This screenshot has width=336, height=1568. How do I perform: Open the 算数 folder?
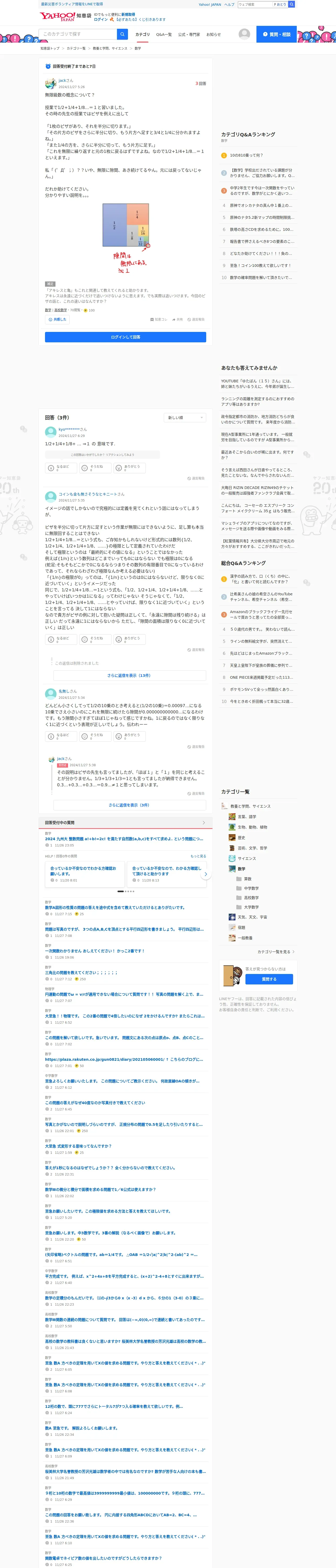239,879
